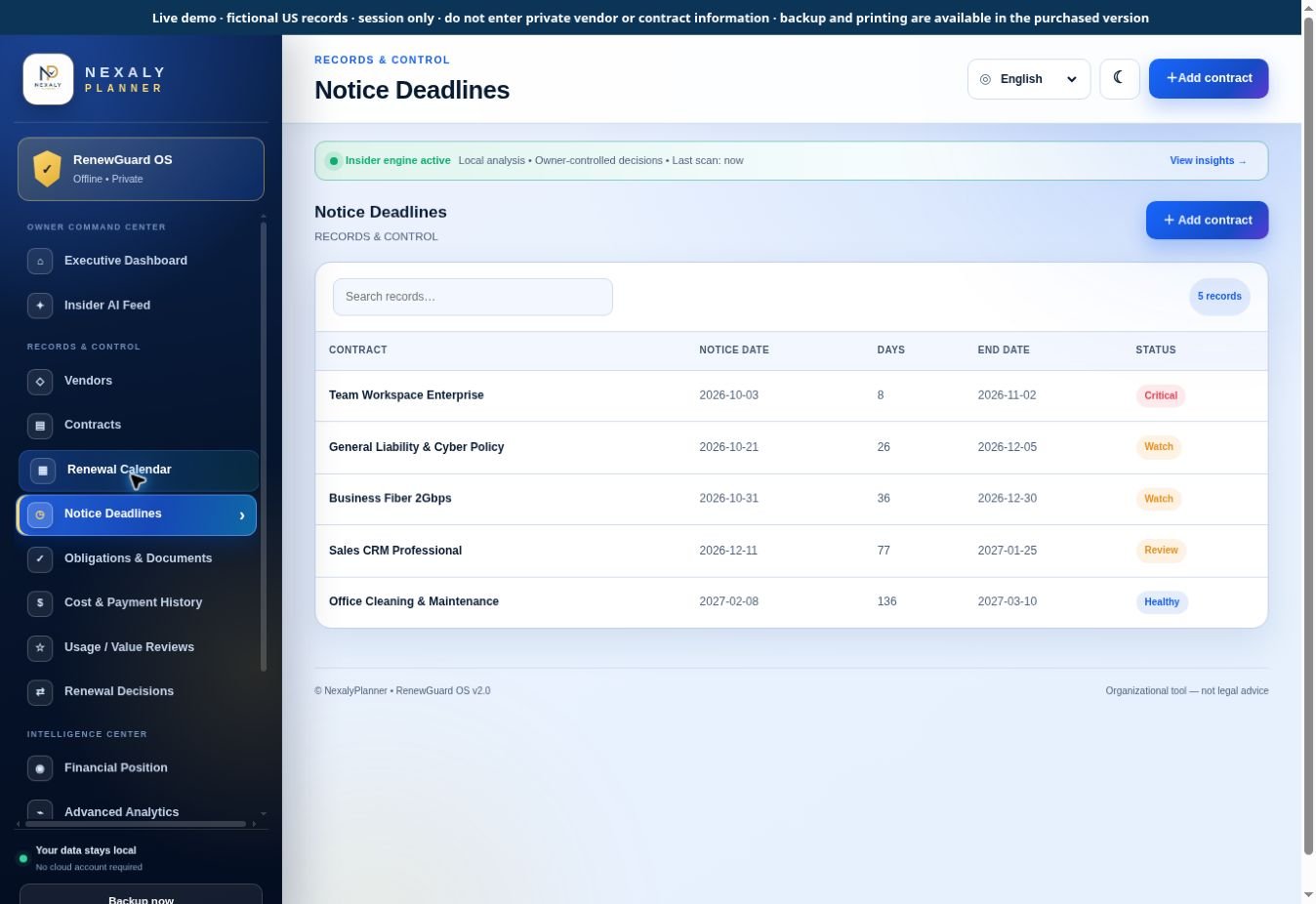Click the sidebar vertical scrollbar

point(264,447)
